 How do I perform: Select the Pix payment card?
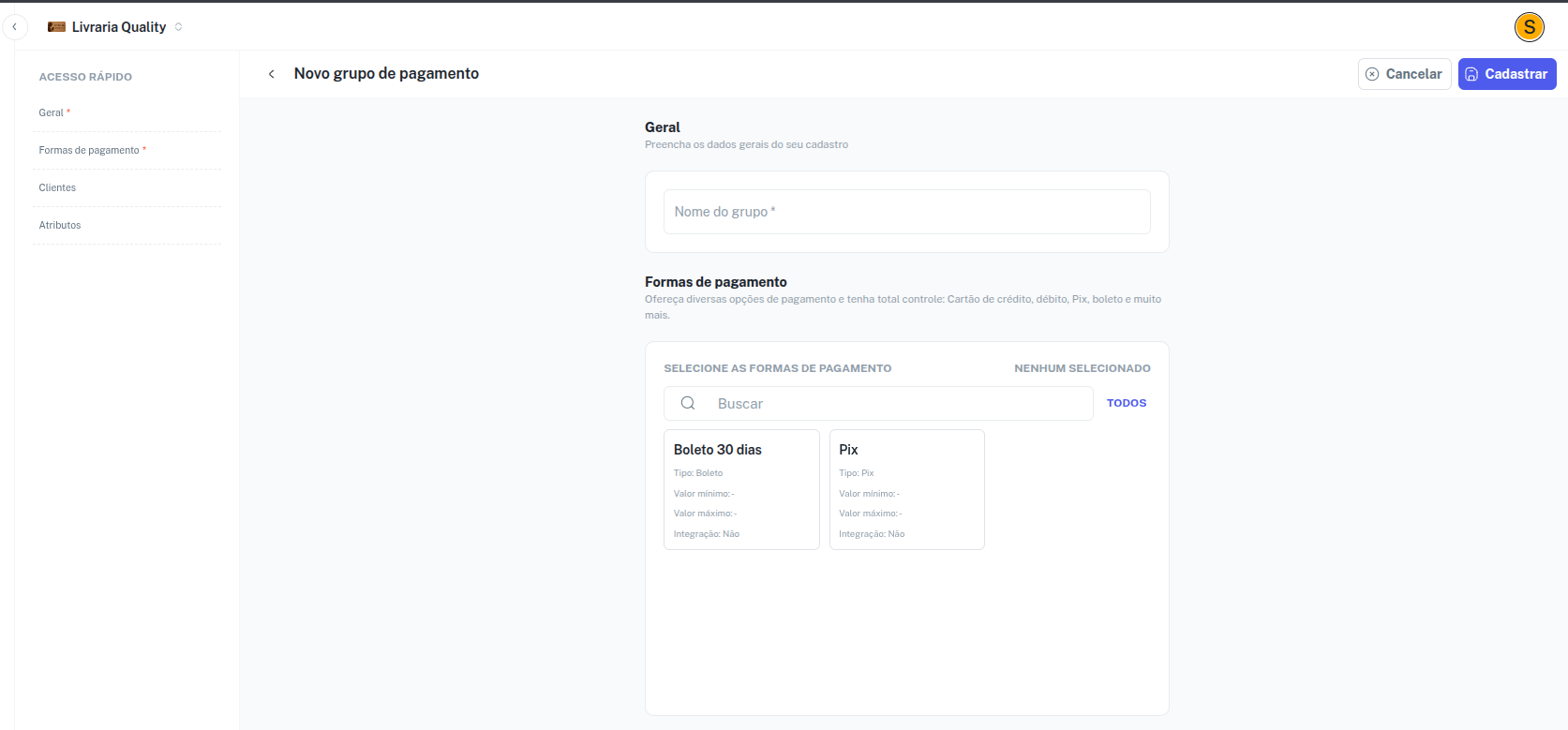pos(906,489)
